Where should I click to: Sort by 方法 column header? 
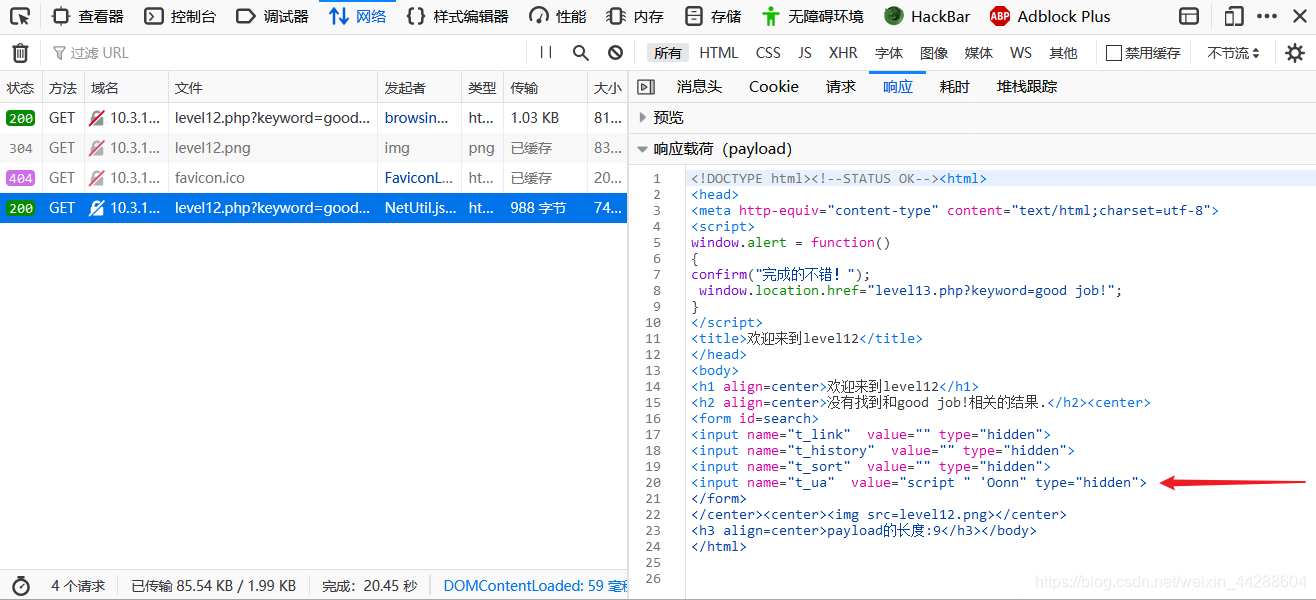(x=63, y=88)
